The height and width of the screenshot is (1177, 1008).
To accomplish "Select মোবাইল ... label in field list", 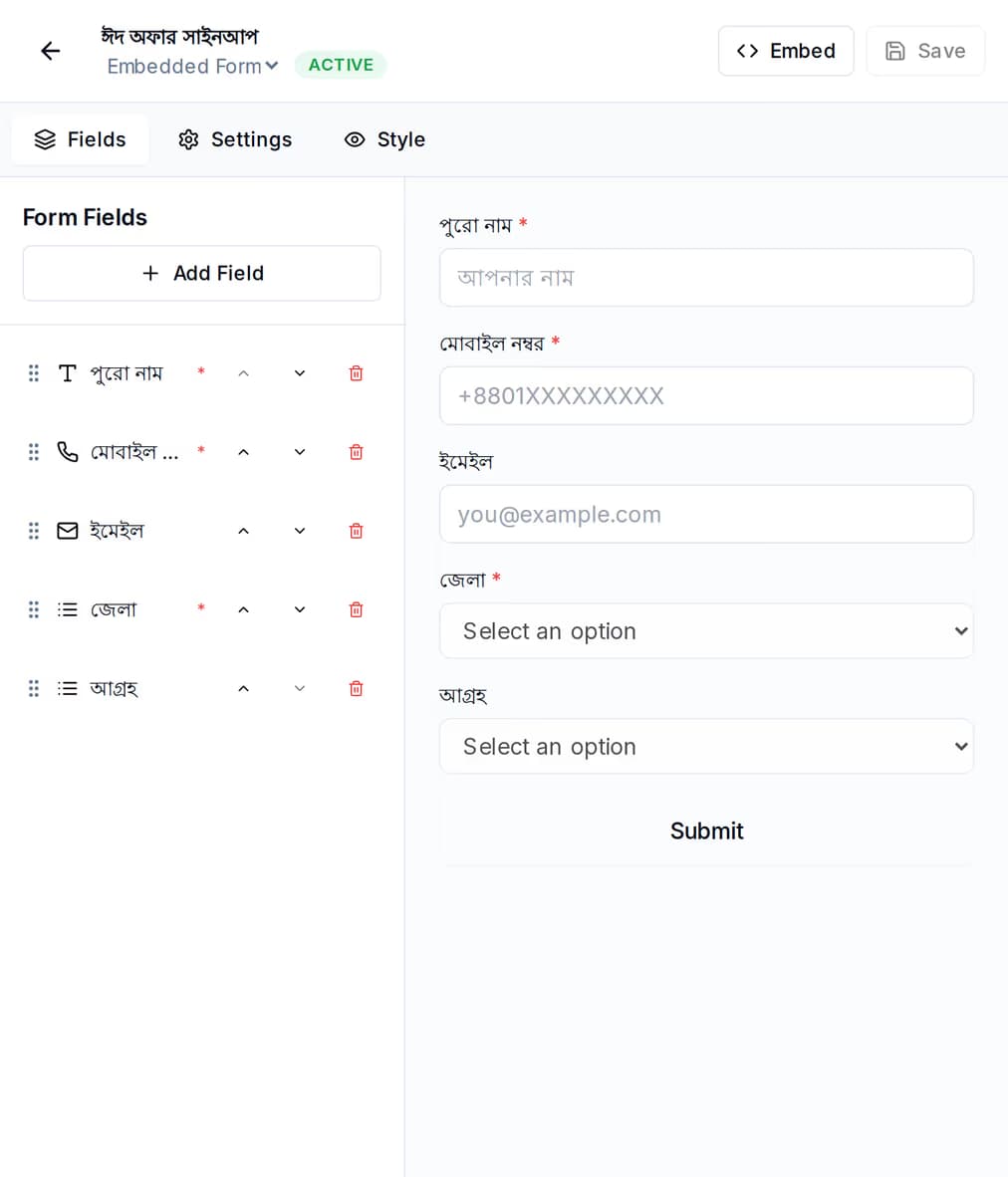I will tap(134, 452).
